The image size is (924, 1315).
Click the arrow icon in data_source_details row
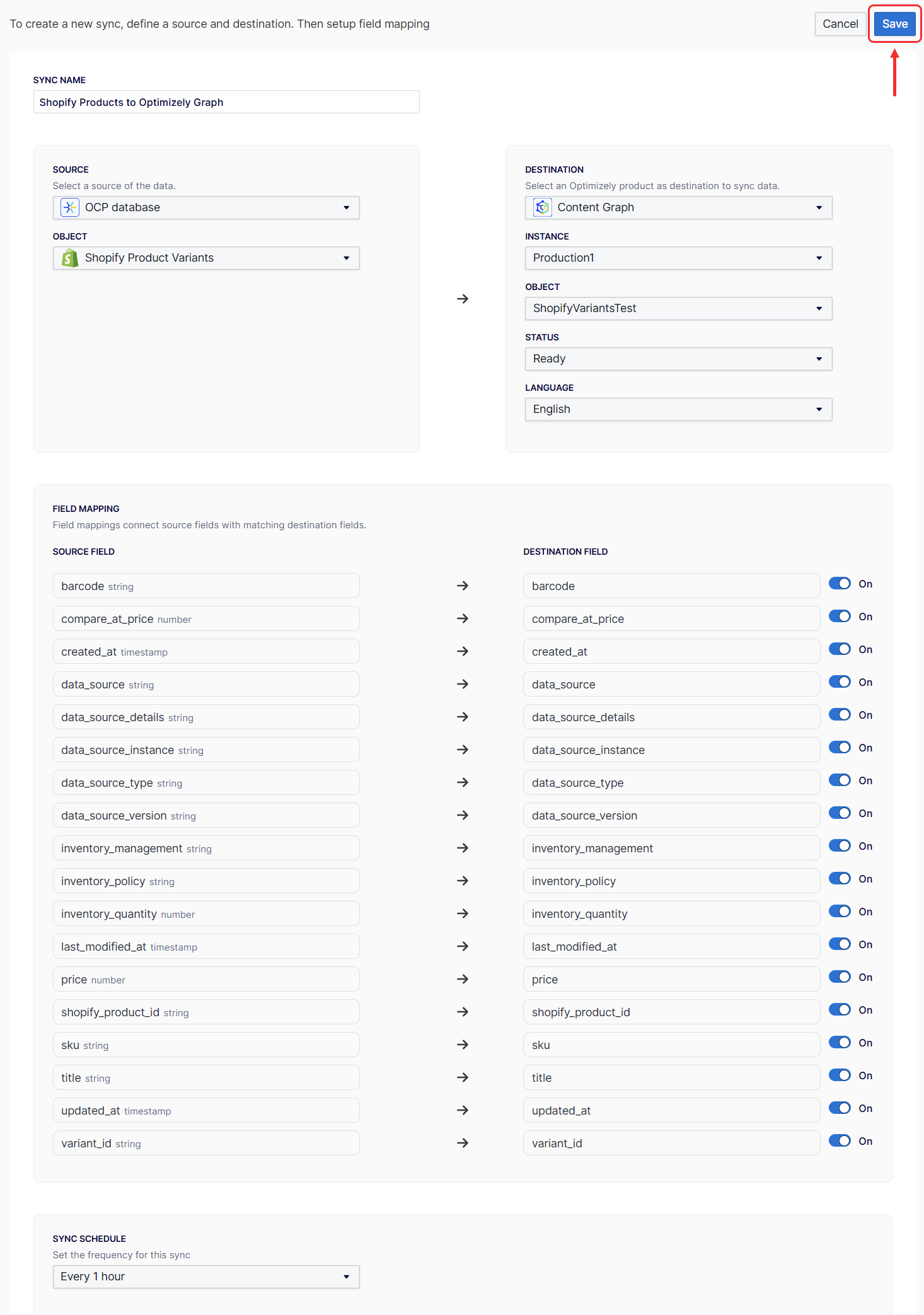[x=463, y=717]
